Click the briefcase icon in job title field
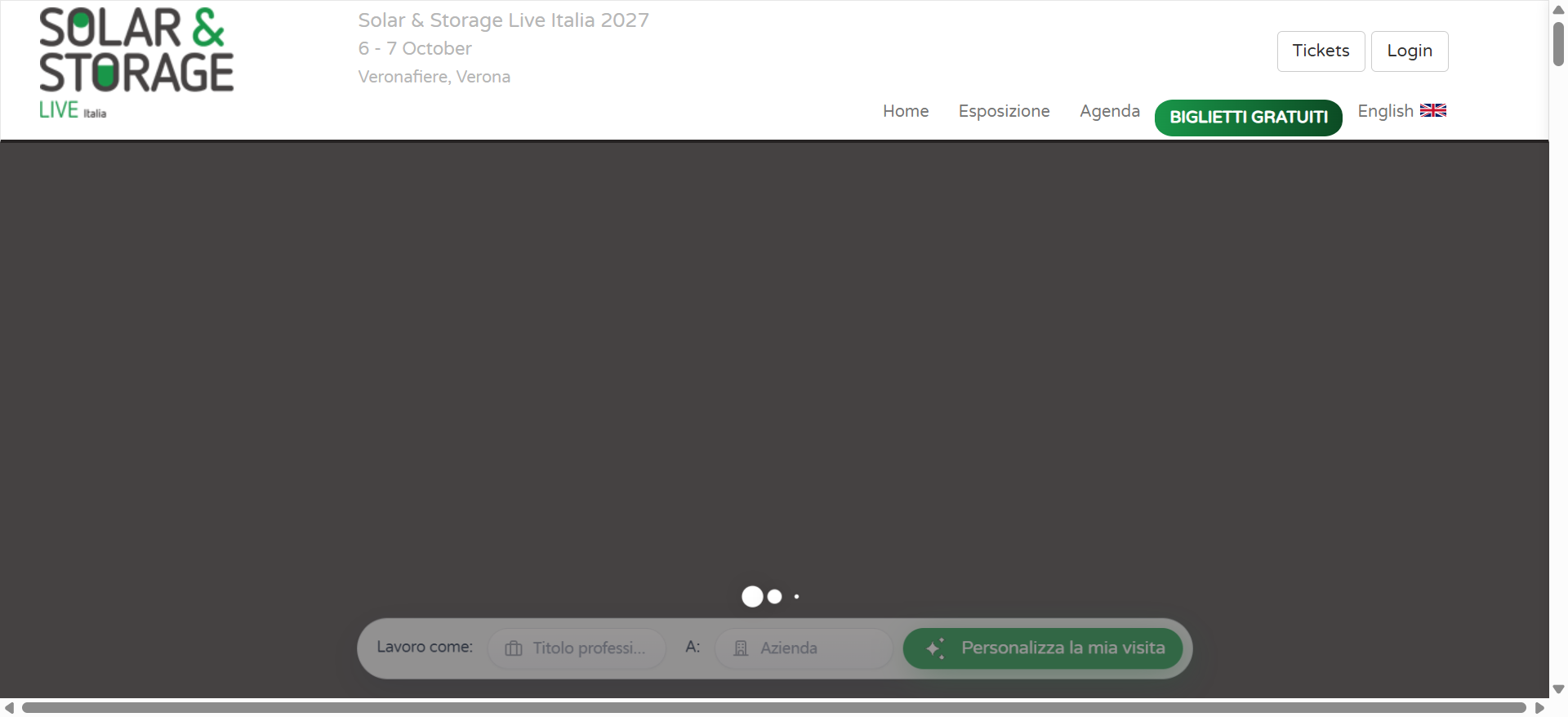 coord(514,648)
